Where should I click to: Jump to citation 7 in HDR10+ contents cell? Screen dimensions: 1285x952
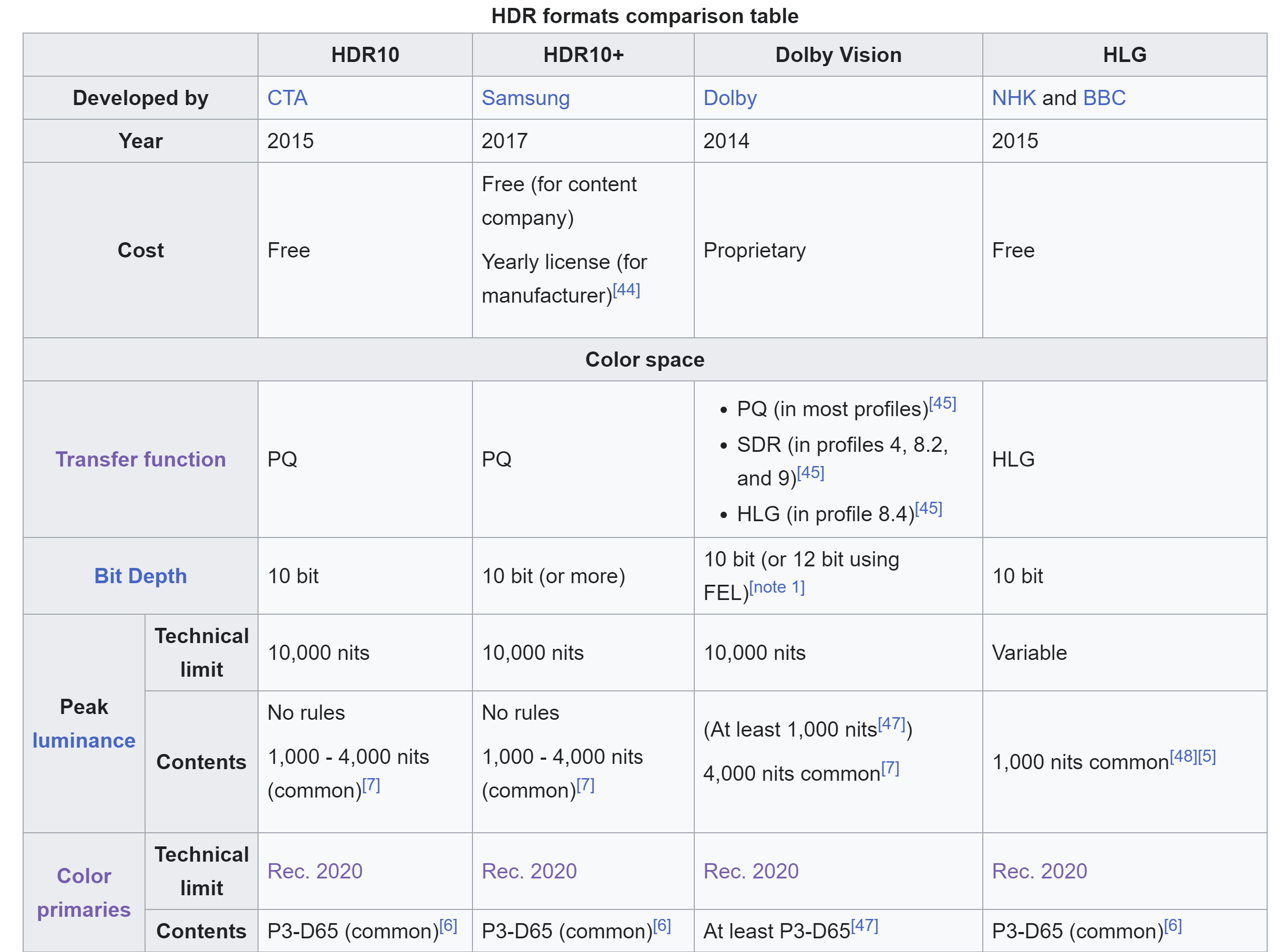584,785
